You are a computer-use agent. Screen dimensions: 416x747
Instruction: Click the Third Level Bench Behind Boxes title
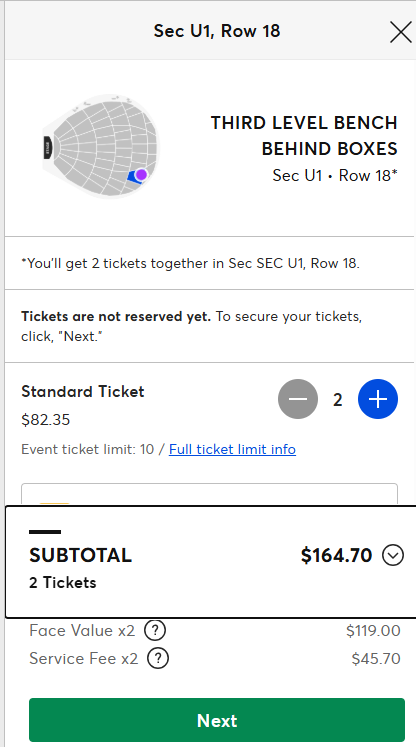click(x=304, y=136)
